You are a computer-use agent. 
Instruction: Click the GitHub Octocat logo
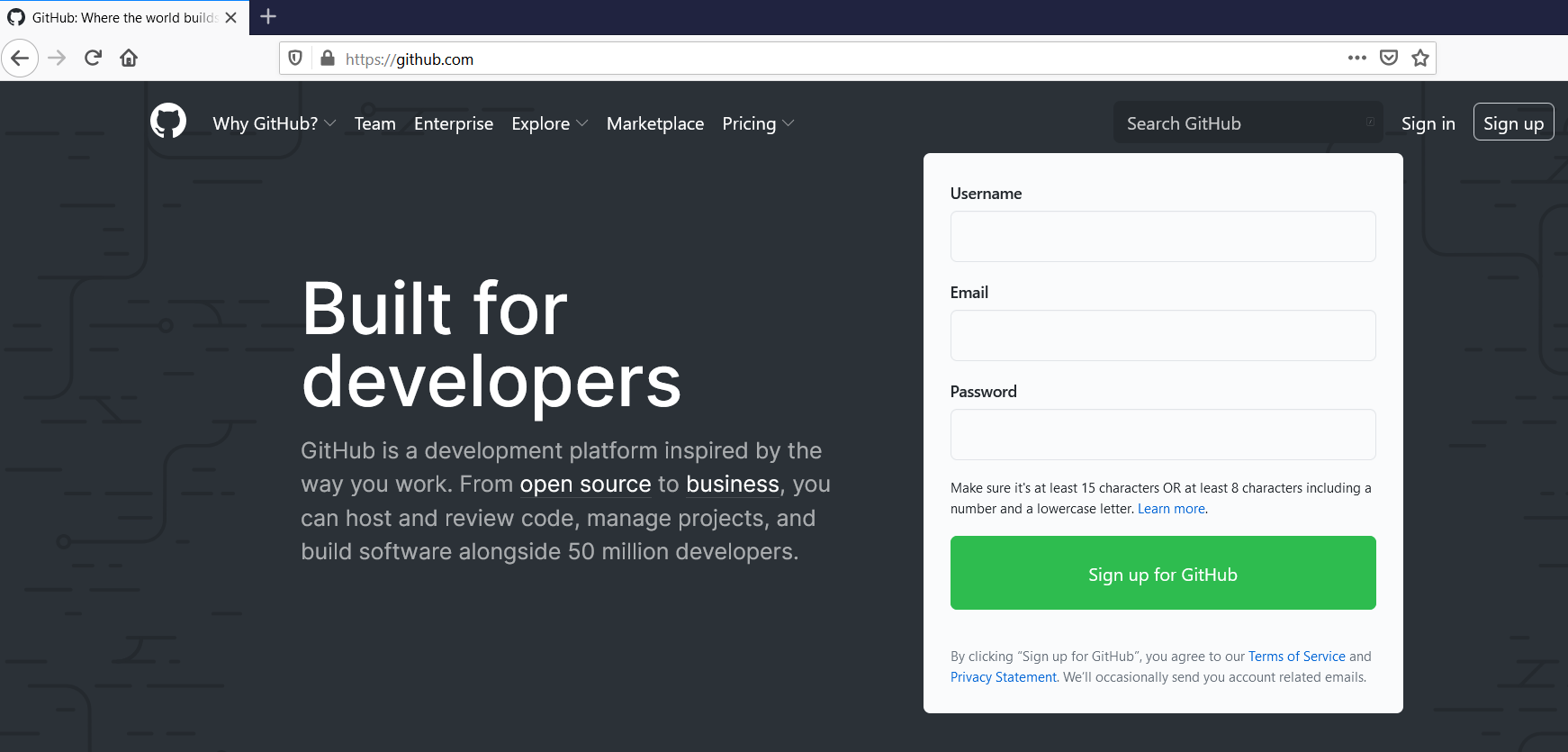(168, 121)
